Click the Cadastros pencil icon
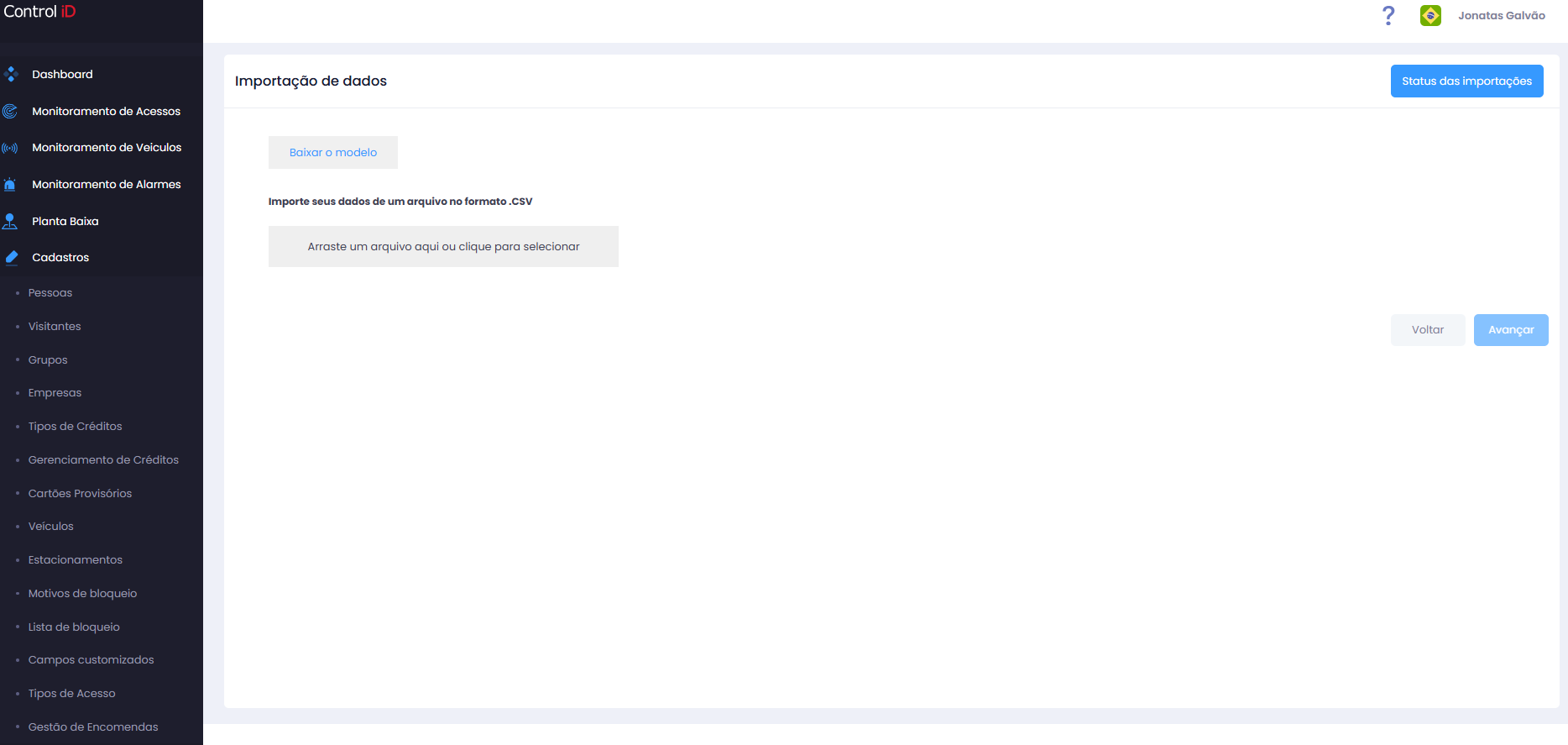Viewport: 1568px width, 745px height. 11,258
